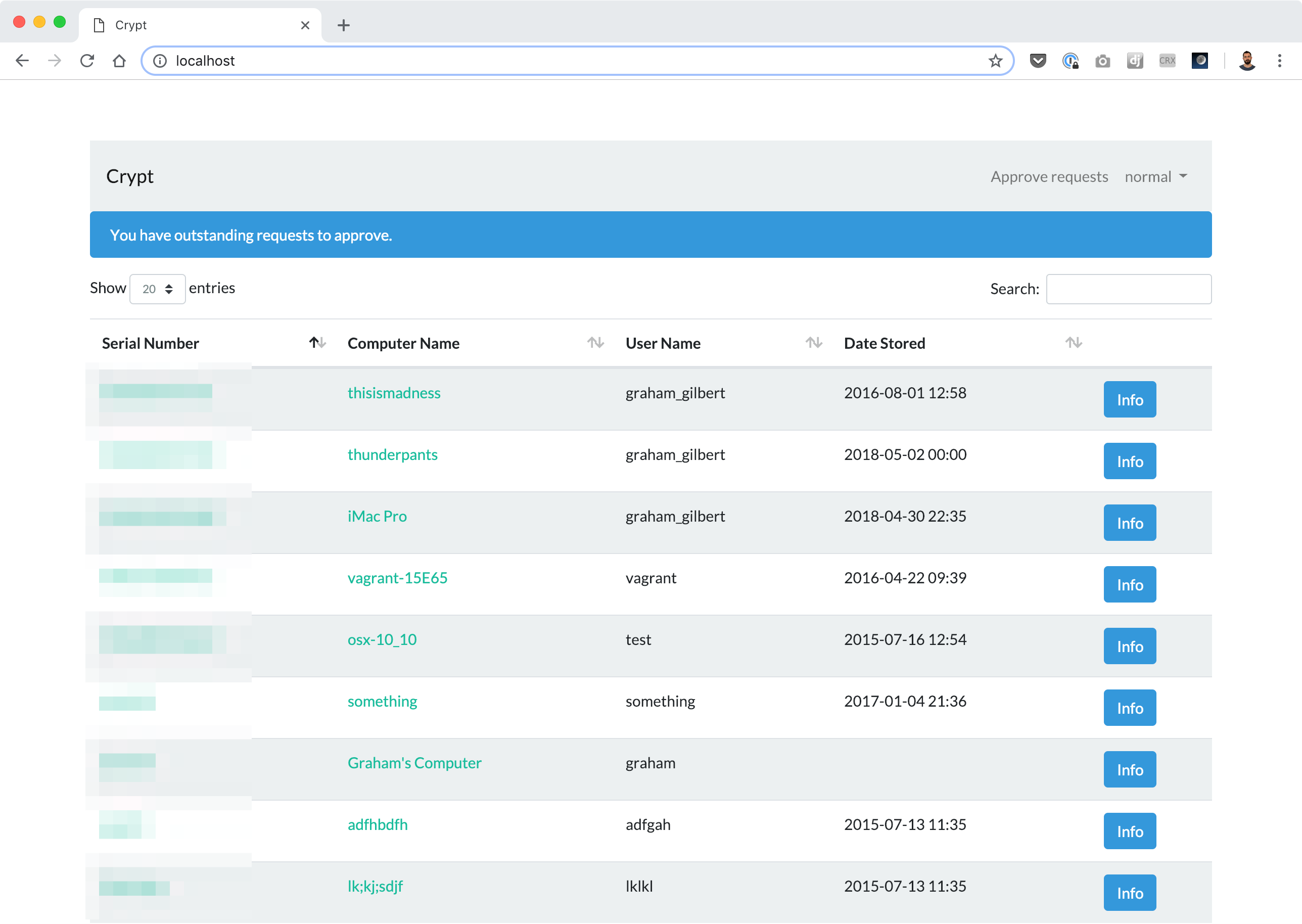Image resolution: width=1302 pixels, height=924 pixels.
Task: Open the Chrome three-dot menu
Action: point(1279,60)
